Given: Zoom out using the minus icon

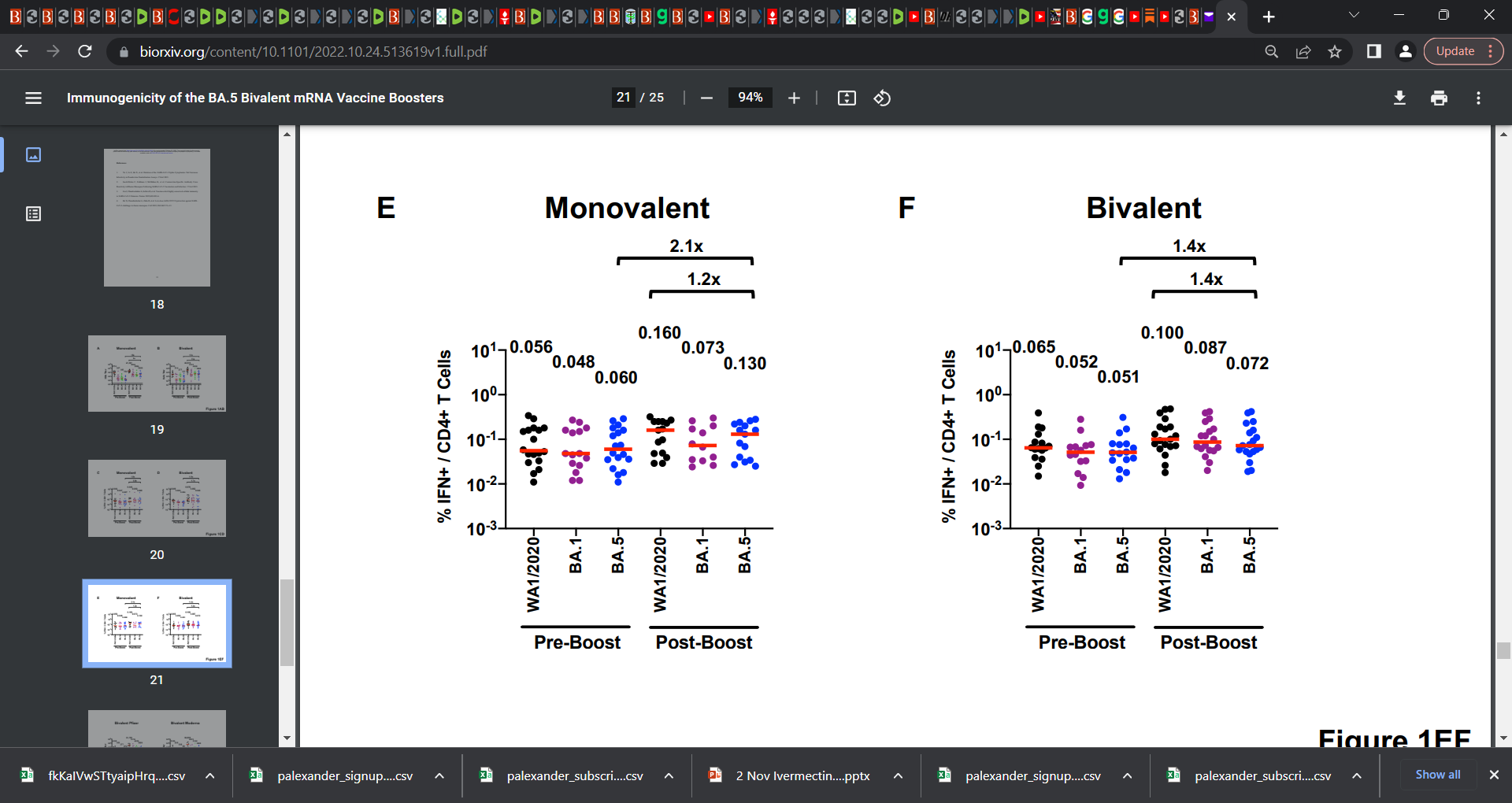Looking at the screenshot, I should 706,98.
